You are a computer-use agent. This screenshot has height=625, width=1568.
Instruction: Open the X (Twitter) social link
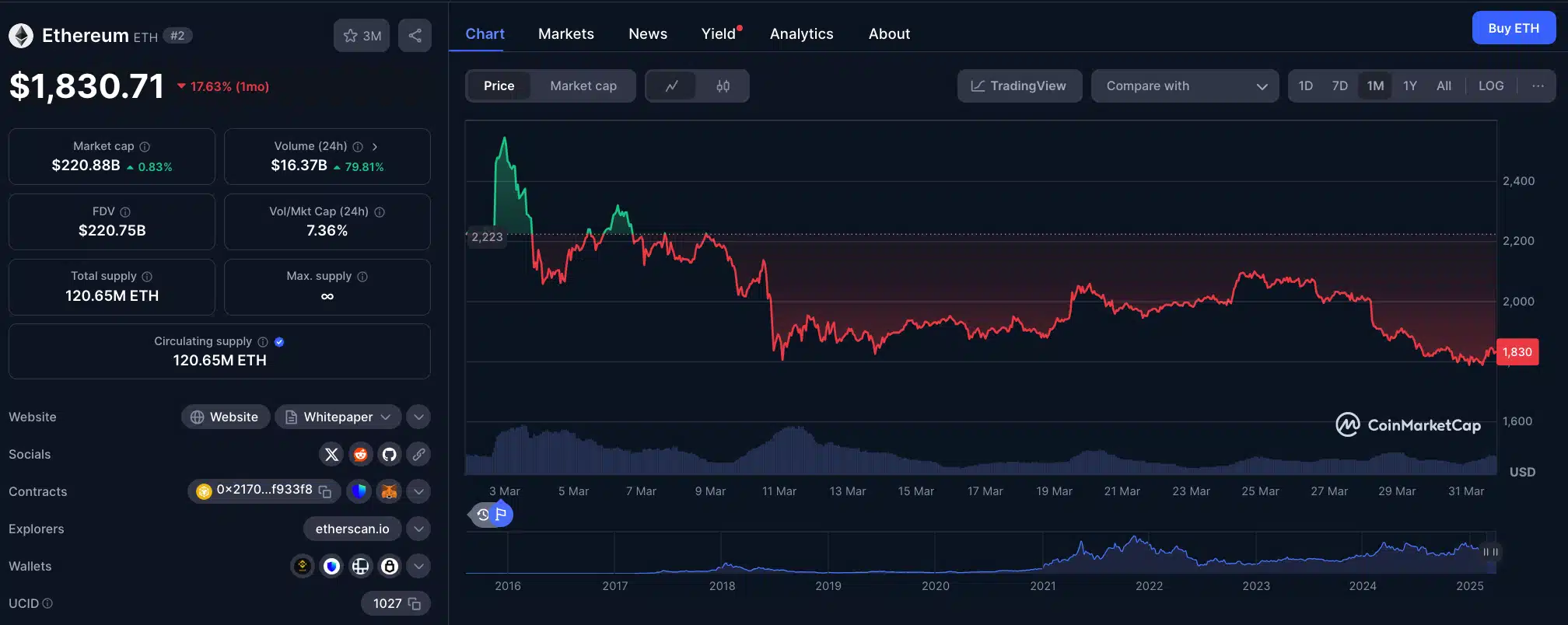[x=331, y=455]
